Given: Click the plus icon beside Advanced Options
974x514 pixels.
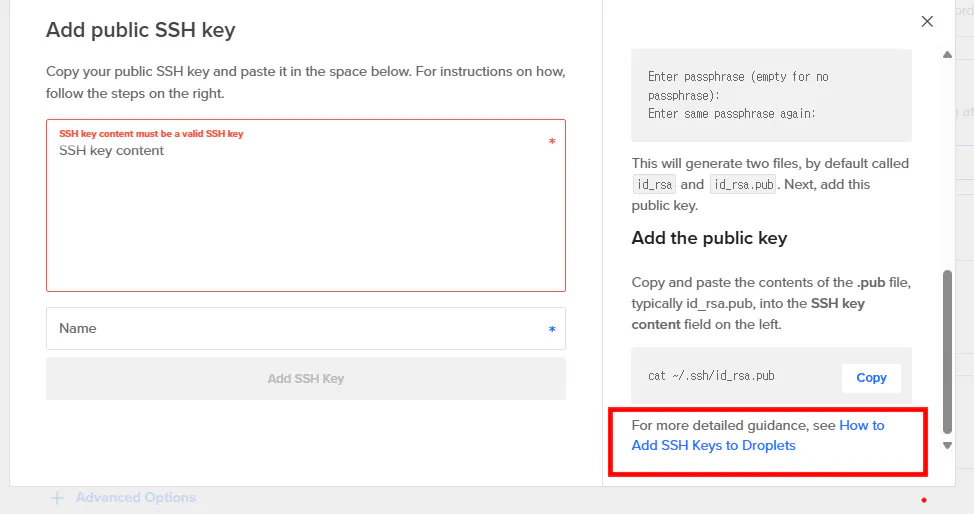Looking at the screenshot, I should (x=57, y=497).
